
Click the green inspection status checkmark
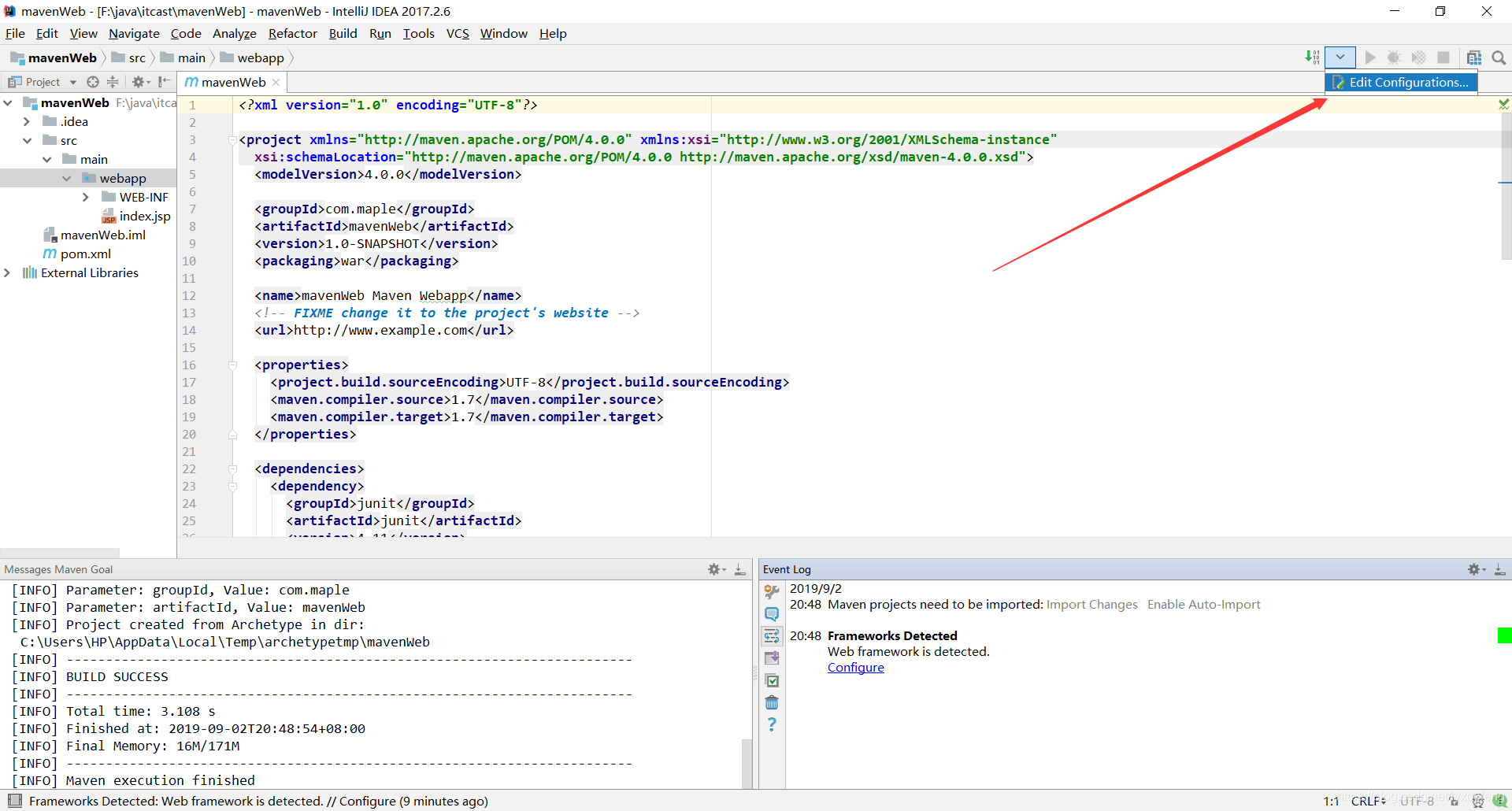1503,104
